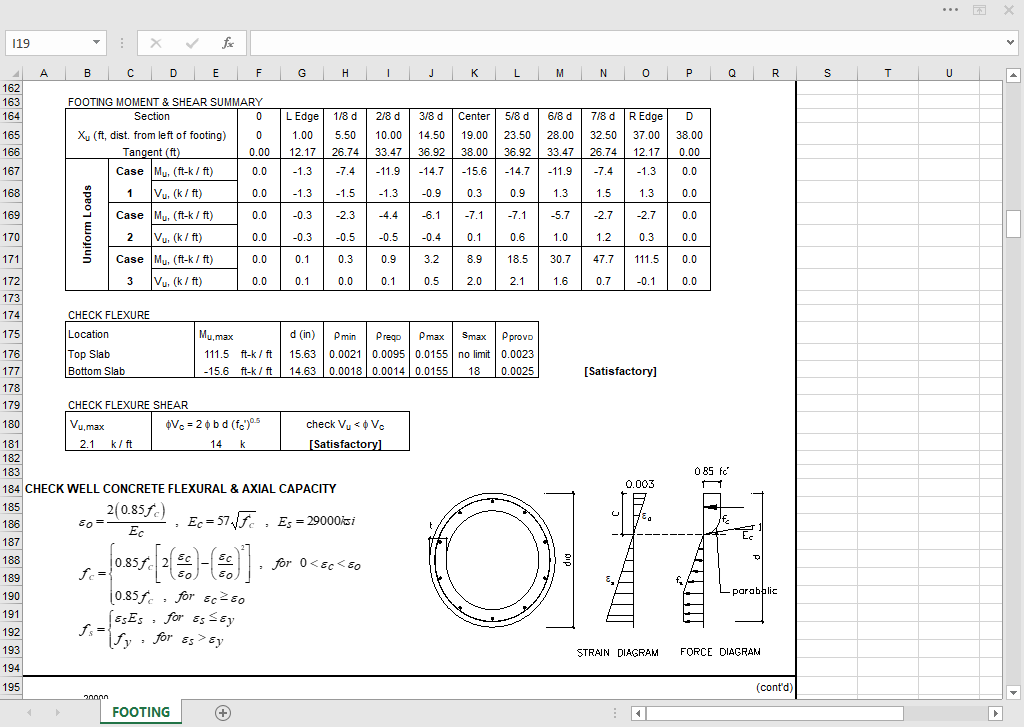This screenshot has width=1024, height=727.
Task: Click the 'Uniform Loads' vertical label
Action: pyautogui.click(x=87, y=224)
